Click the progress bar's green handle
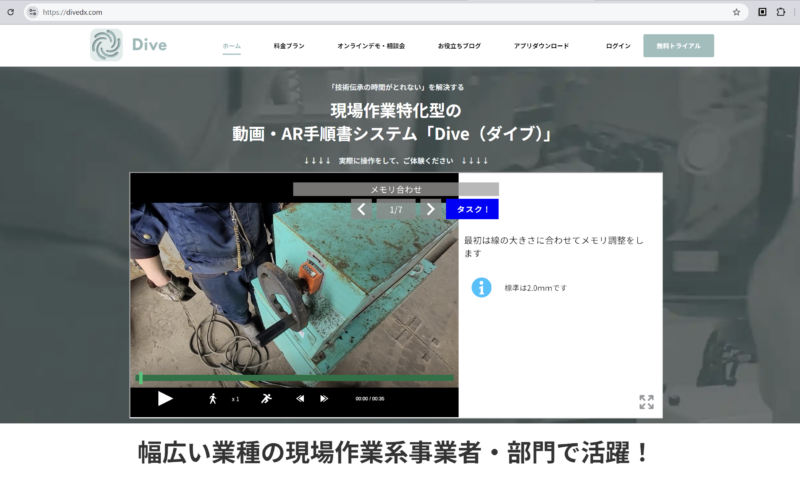 coord(141,378)
